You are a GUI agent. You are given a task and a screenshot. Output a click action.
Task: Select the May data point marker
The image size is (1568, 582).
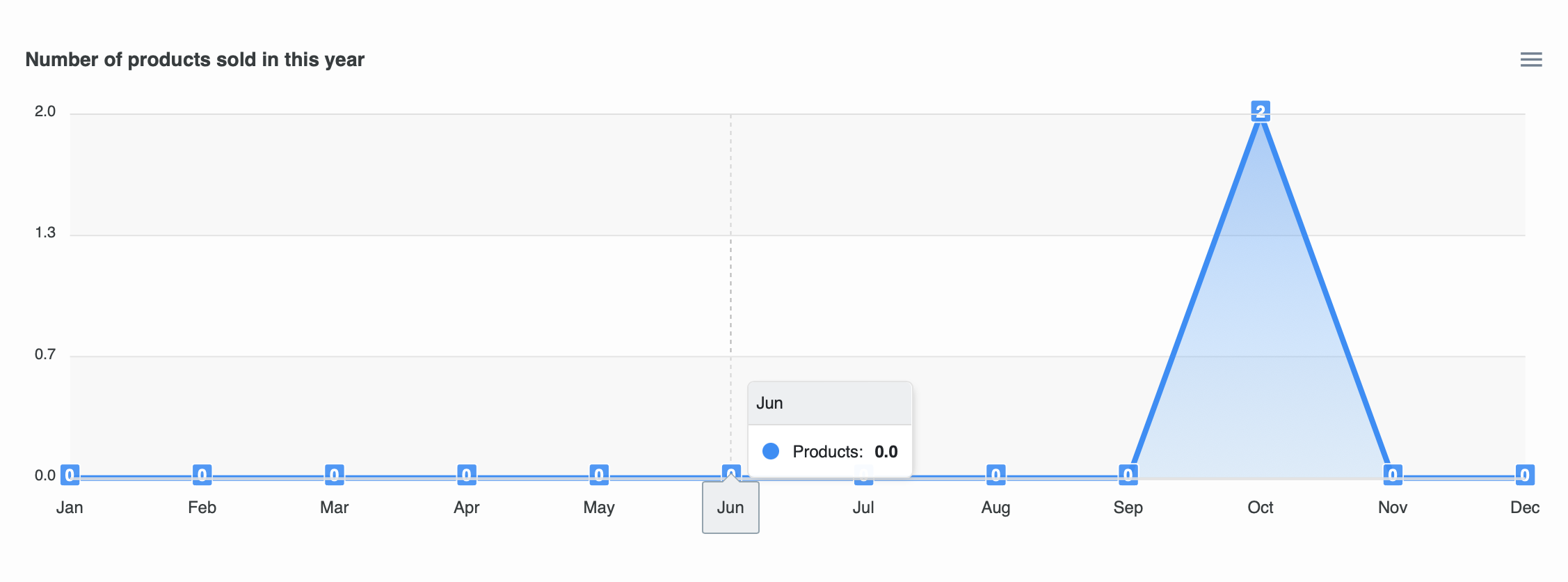[x=599, y=475]
